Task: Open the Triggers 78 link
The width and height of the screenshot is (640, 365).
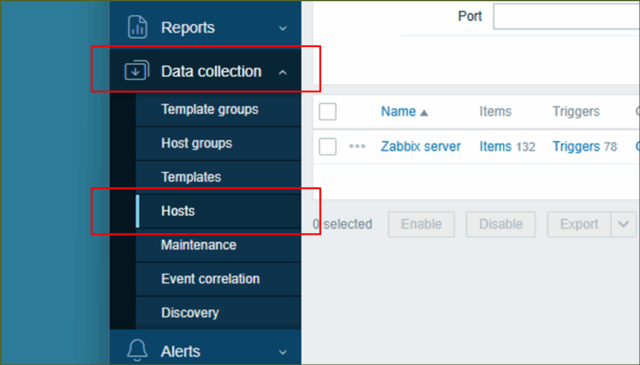Action: 584,147
